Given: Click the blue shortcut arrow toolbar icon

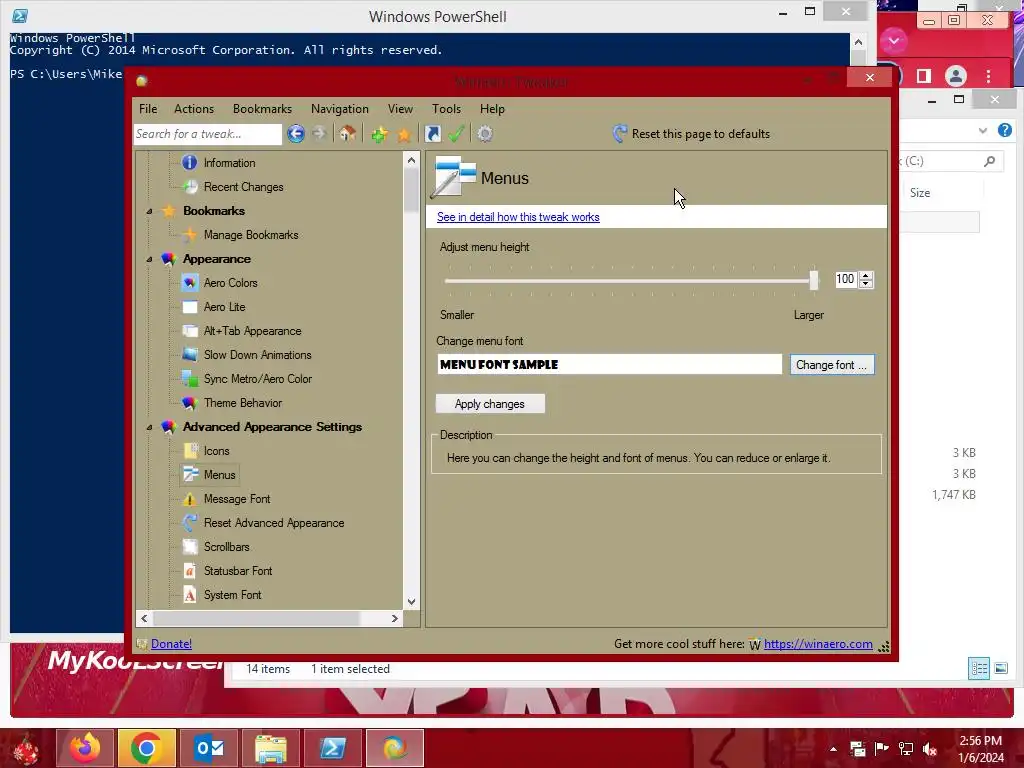Looking at the screenshot, I should click(x=432, y=134).
